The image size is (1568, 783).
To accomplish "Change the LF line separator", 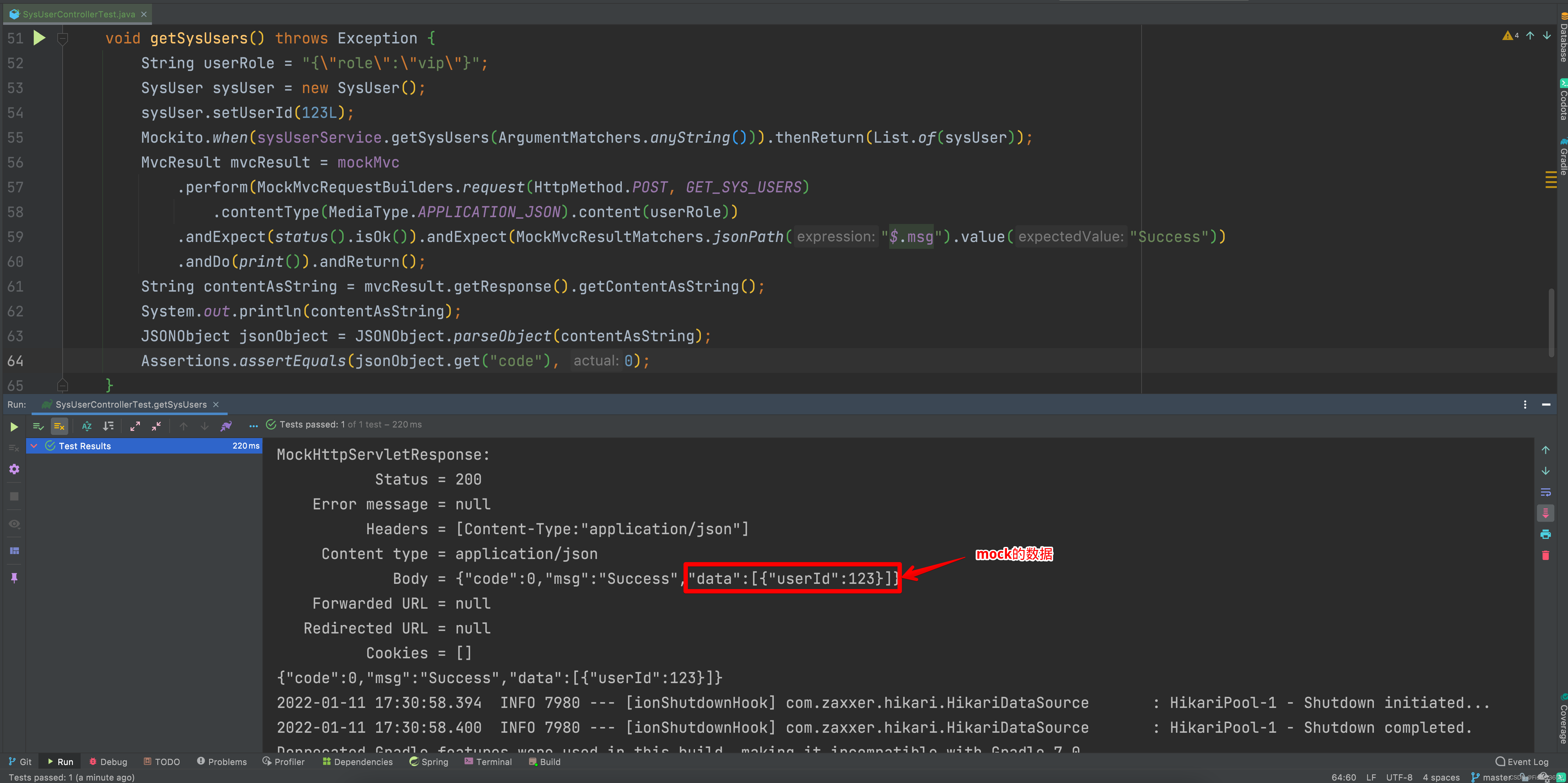I will (x=1371, y=777).
